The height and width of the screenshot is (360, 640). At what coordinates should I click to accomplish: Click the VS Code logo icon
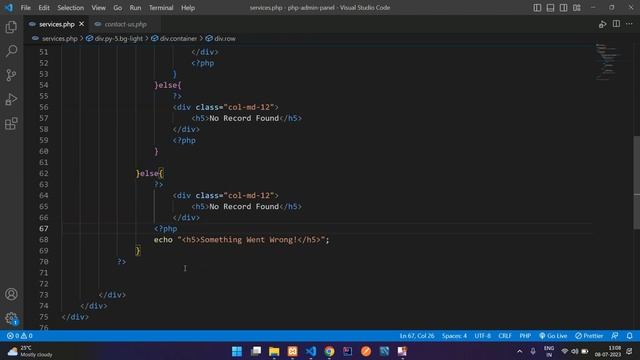coord(9,7)
